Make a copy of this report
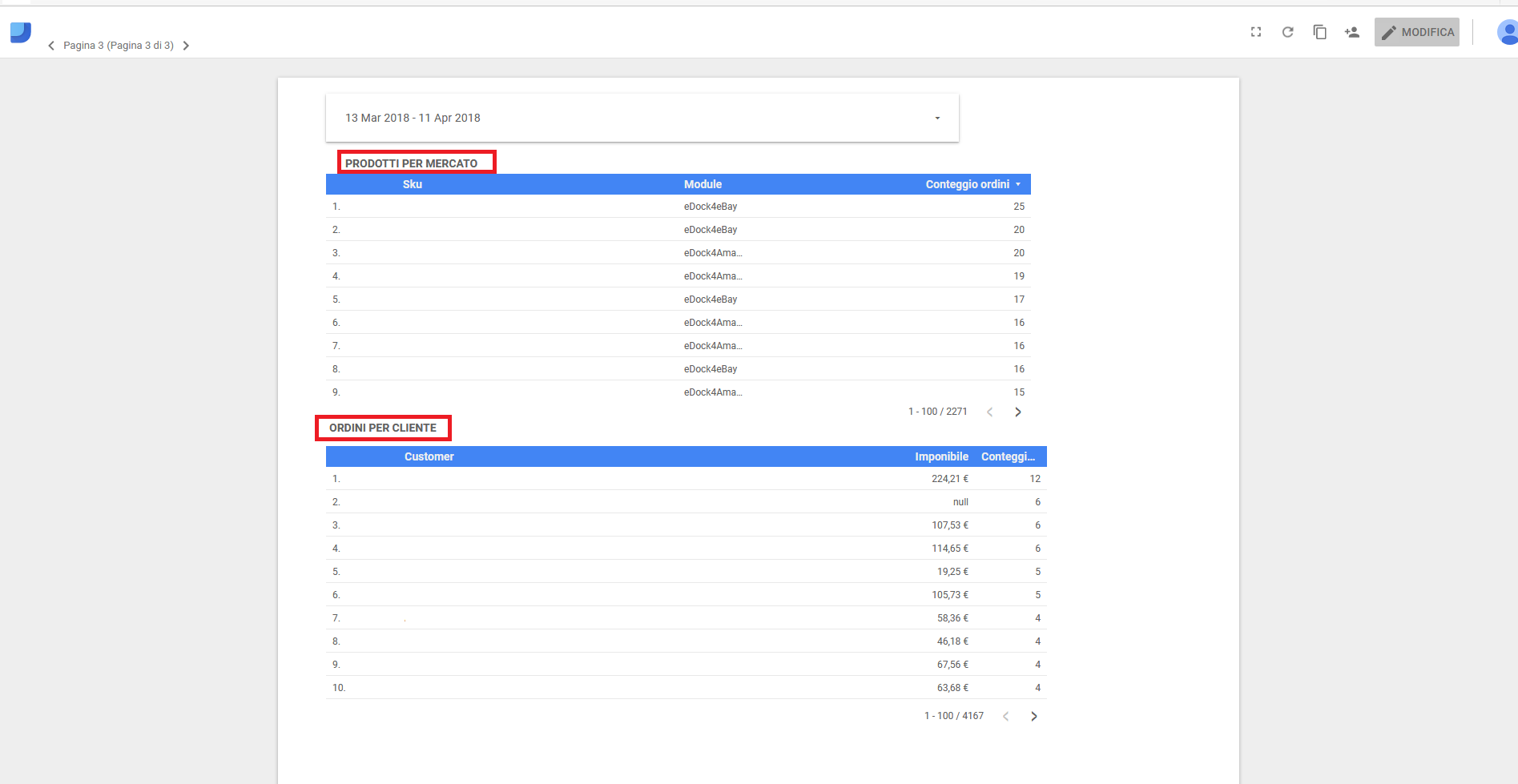The width and height of the screenshot is (1518, 784). coord(1319,32)
